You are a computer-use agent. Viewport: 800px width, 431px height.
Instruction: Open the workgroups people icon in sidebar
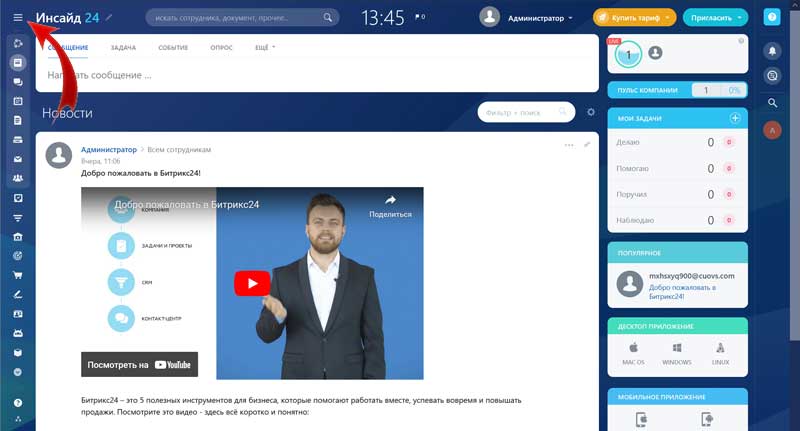18,179
